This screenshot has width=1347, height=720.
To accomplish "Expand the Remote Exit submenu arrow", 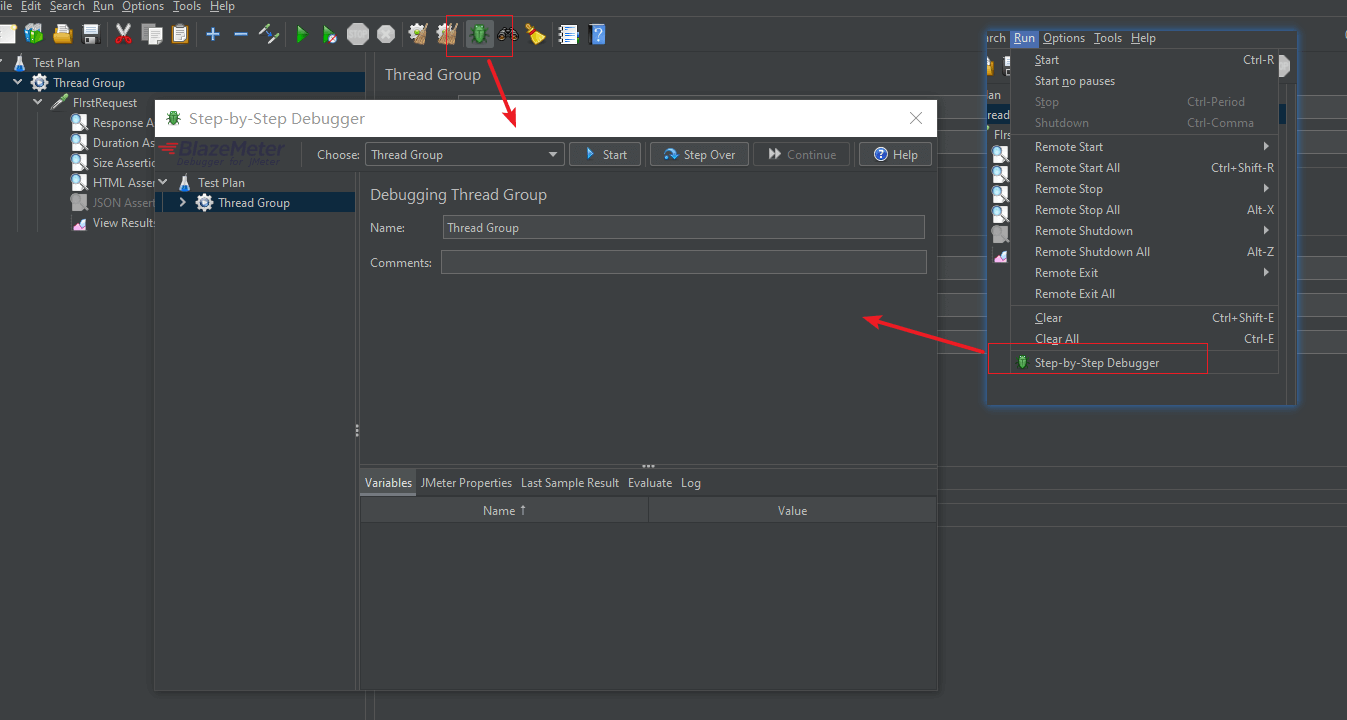I will 1266,273.
